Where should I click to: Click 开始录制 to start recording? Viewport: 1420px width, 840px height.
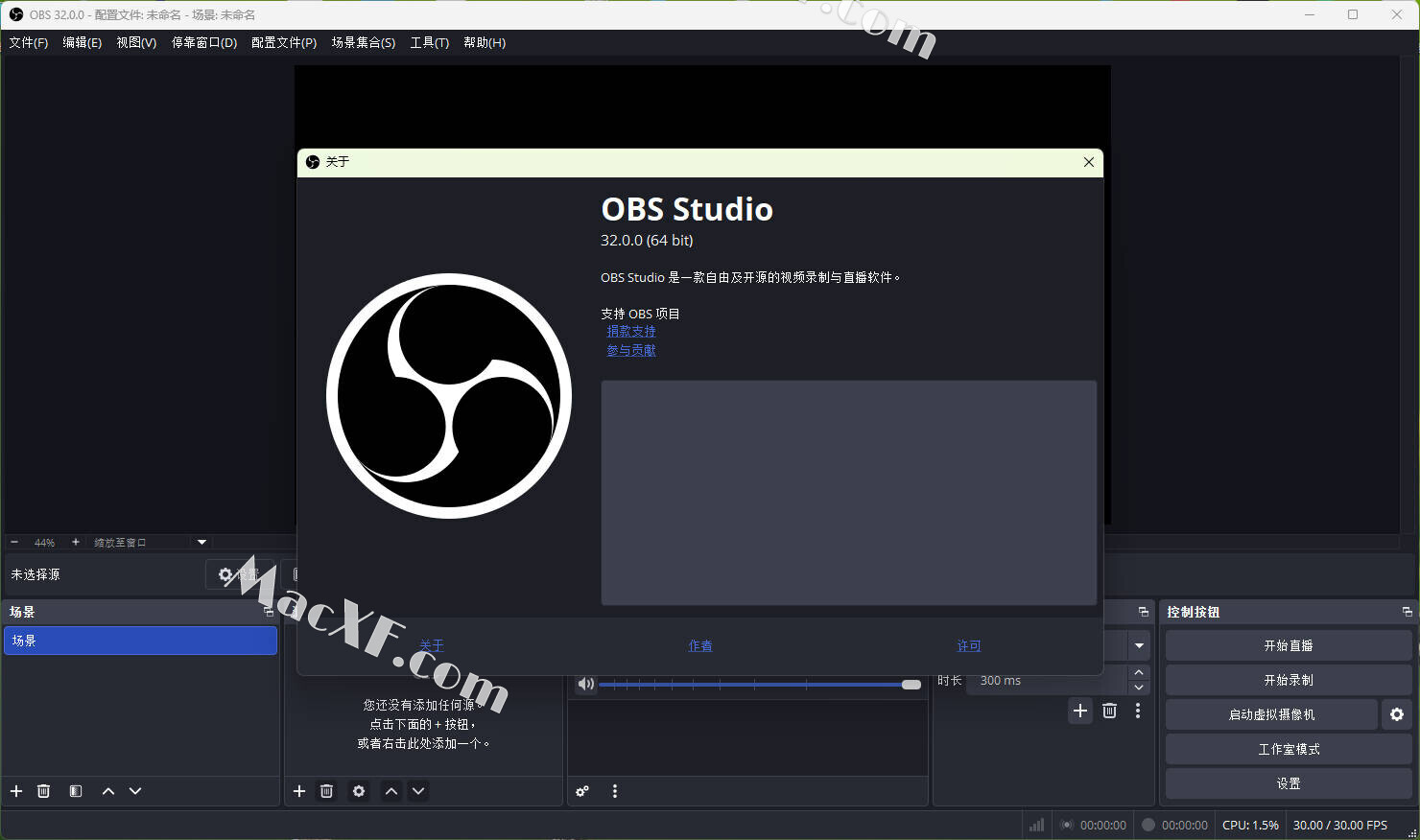[1288, 680]
